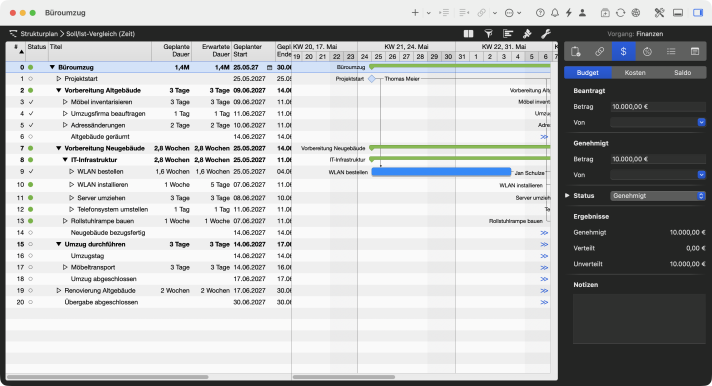Click the lightning bolt icon
The width and height of the screenshot is (712, 386).
click(x=569, y=13)
